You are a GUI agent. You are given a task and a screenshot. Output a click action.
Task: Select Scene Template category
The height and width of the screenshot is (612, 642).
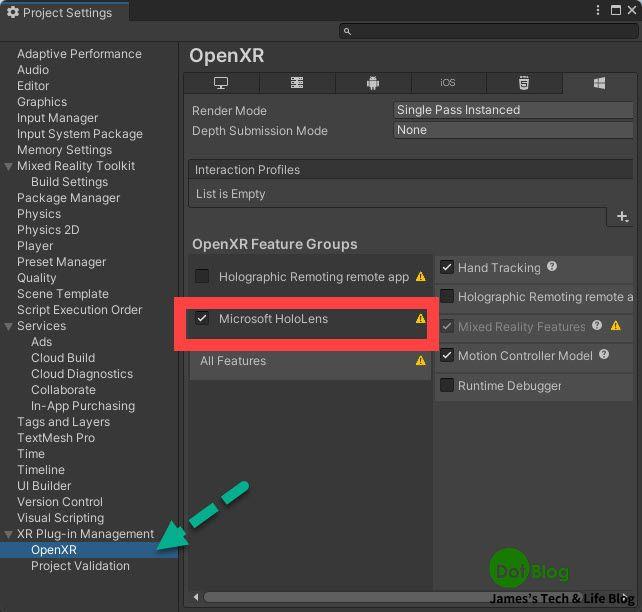tap(63, 294)
